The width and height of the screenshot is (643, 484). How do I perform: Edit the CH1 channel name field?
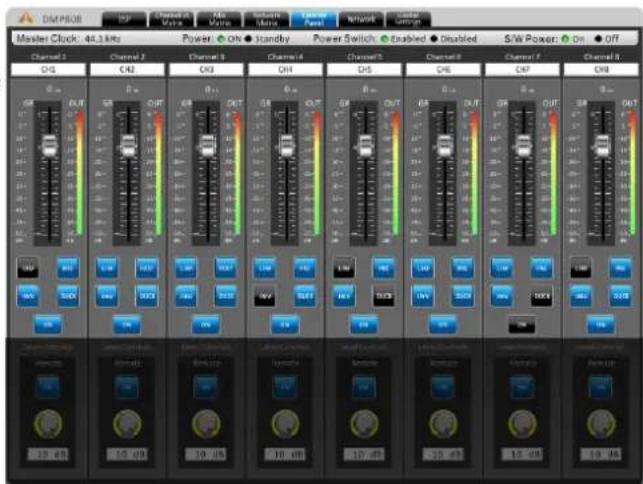[x=48, y=70]
